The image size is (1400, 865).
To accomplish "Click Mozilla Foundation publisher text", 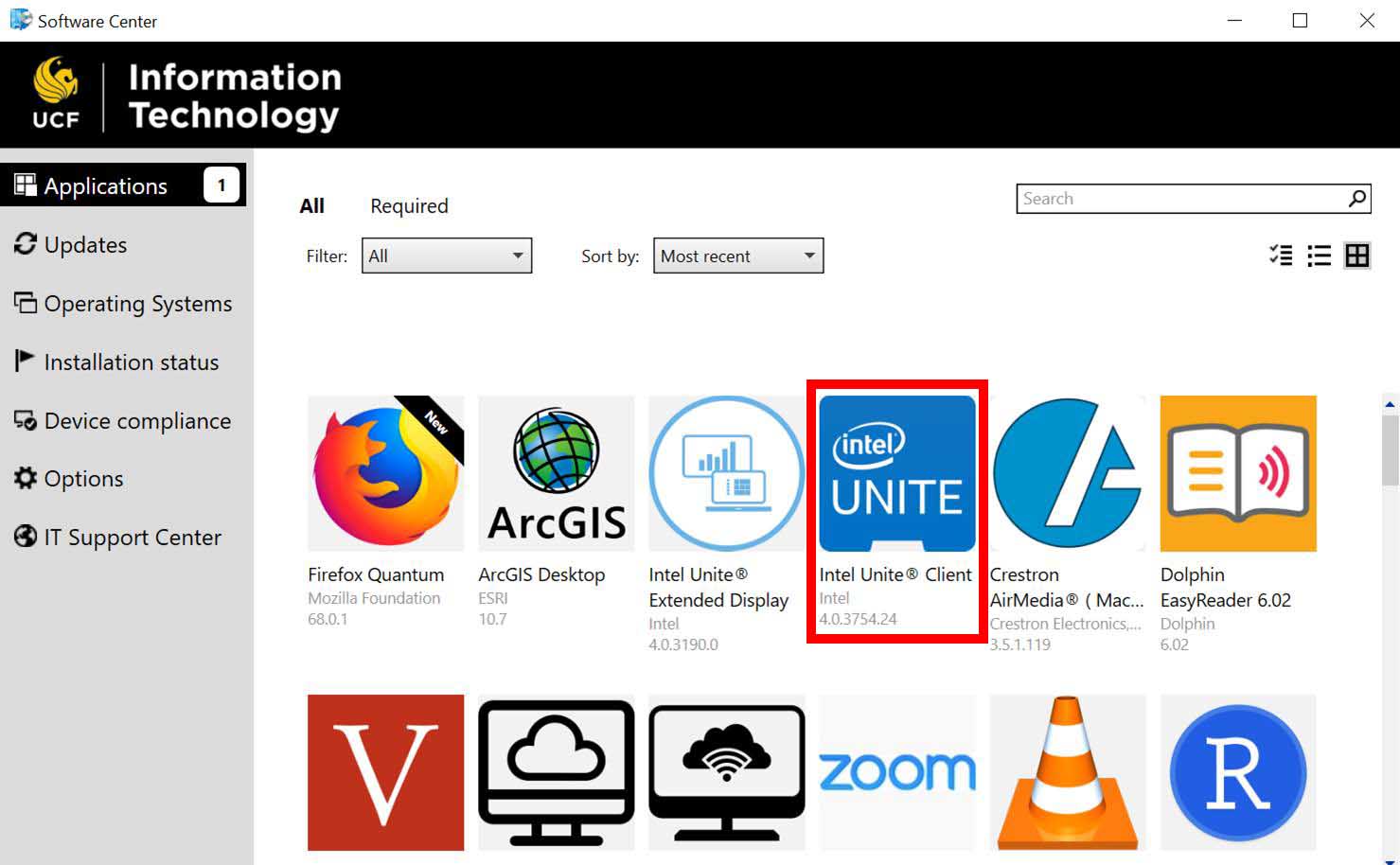I will (x=374, y=598).
